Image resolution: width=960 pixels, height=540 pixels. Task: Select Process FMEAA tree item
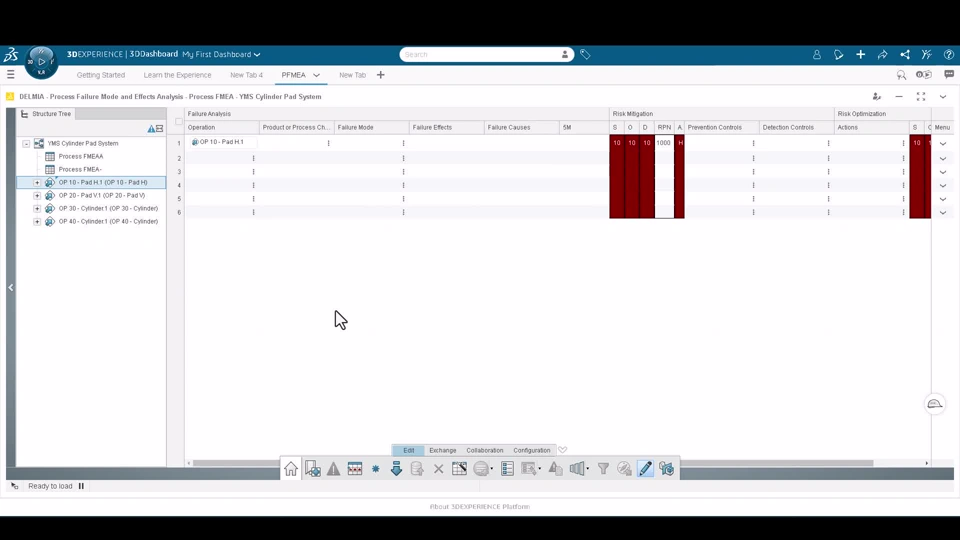point(81,156)
